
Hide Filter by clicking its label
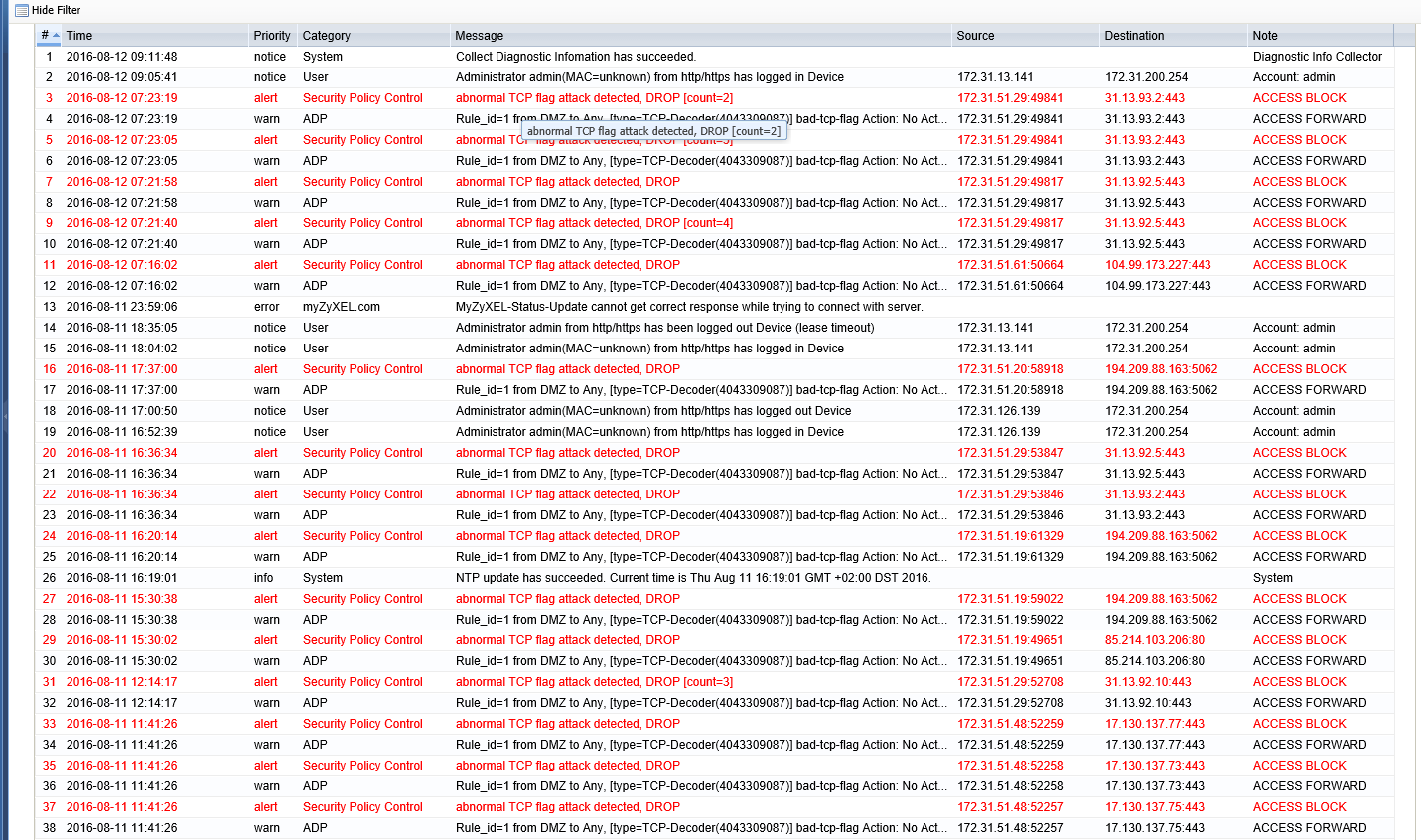(x=56, y=10)
